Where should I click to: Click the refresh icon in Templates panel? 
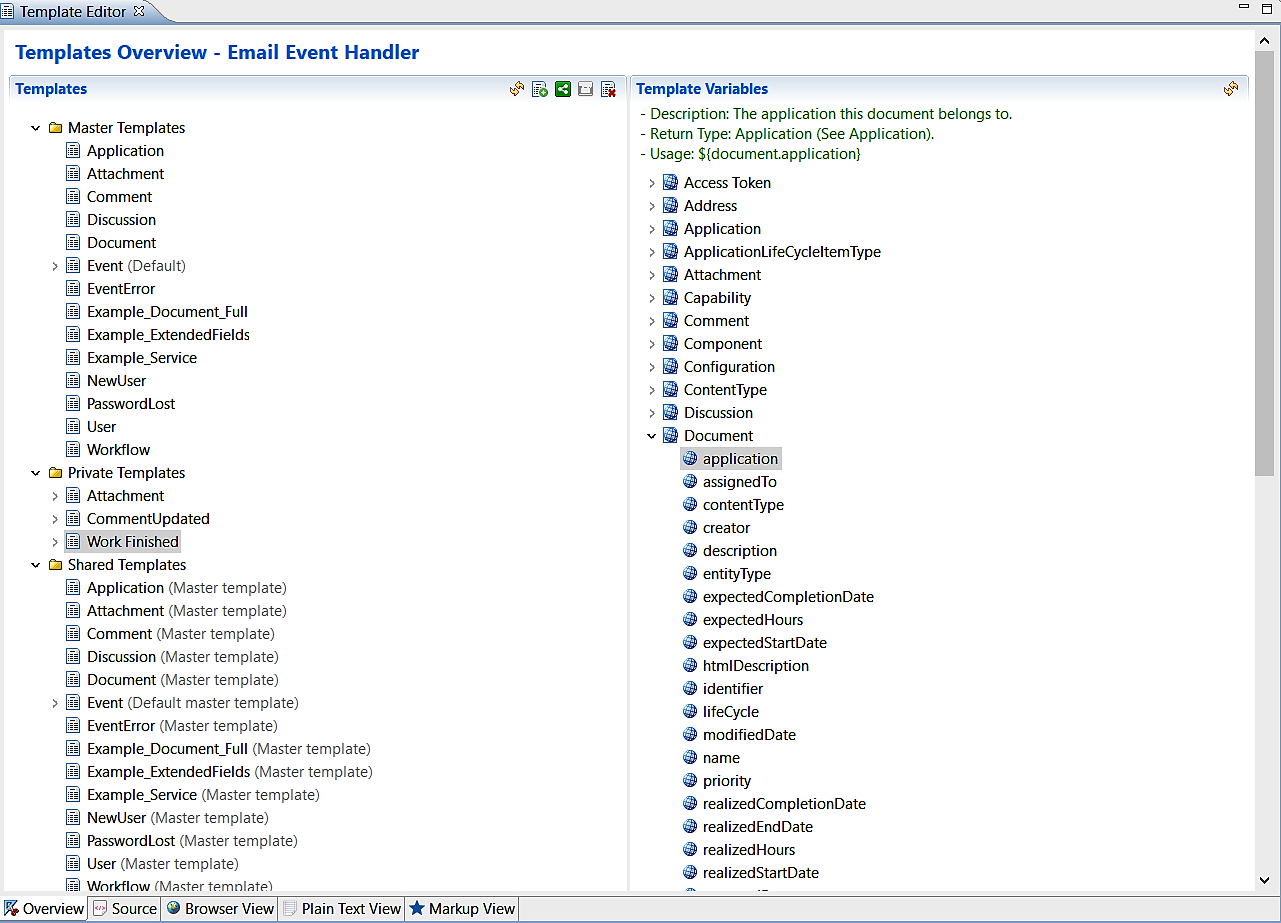pyautogui.click(x=517, y=89)
